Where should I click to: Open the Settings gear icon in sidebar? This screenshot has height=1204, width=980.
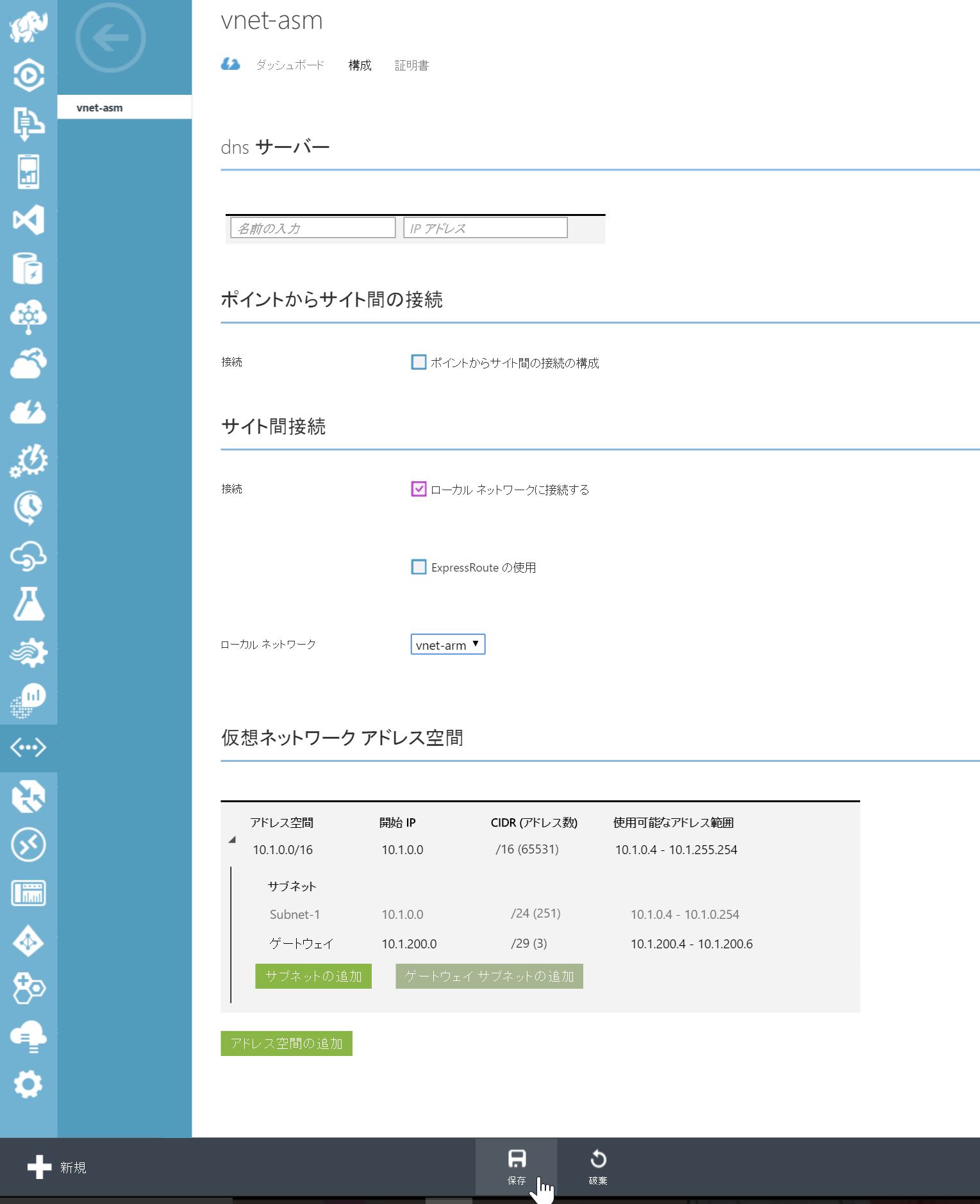[x=28, y=1084]
